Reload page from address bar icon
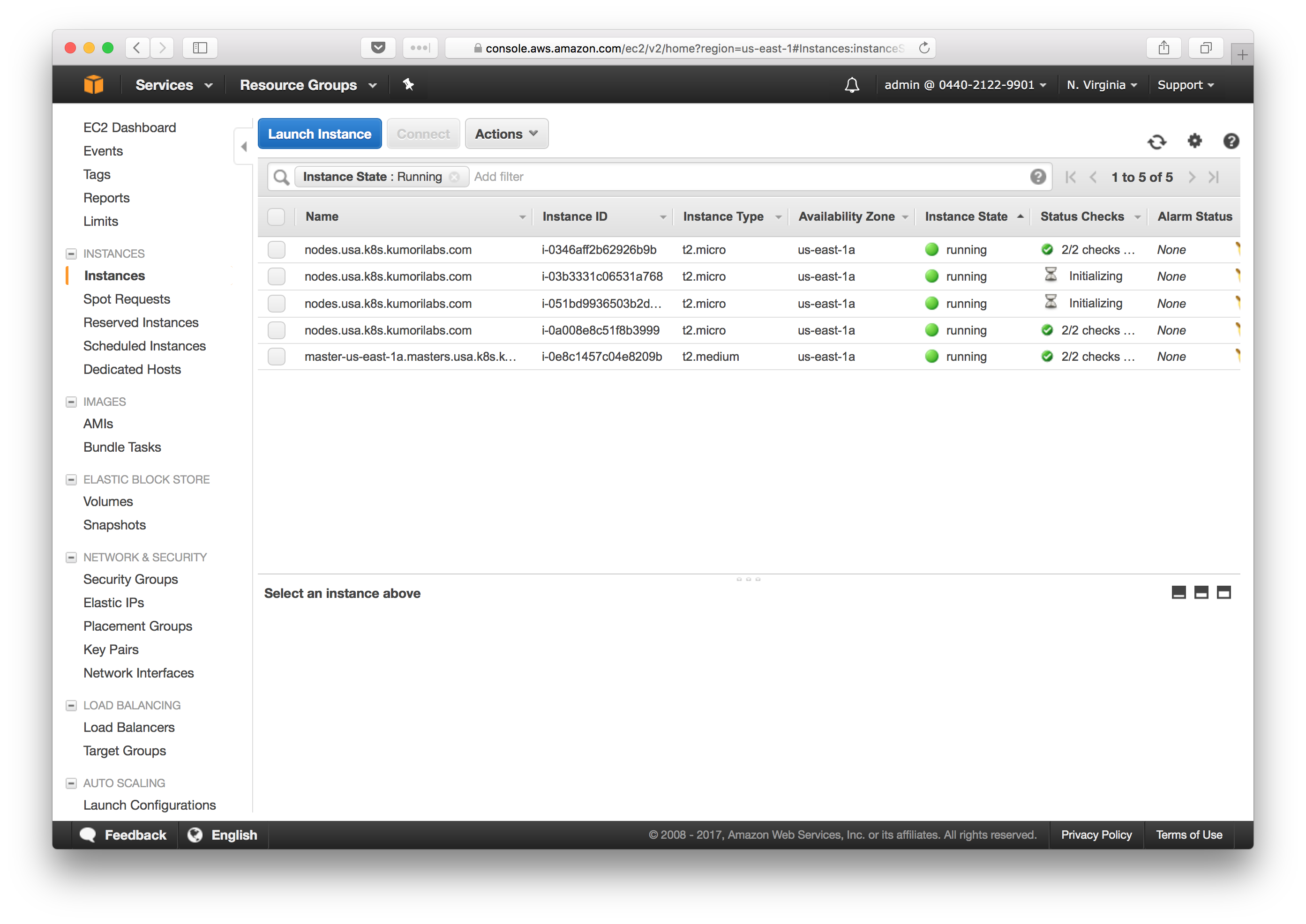1306x924 pixels. pos(923,48)
